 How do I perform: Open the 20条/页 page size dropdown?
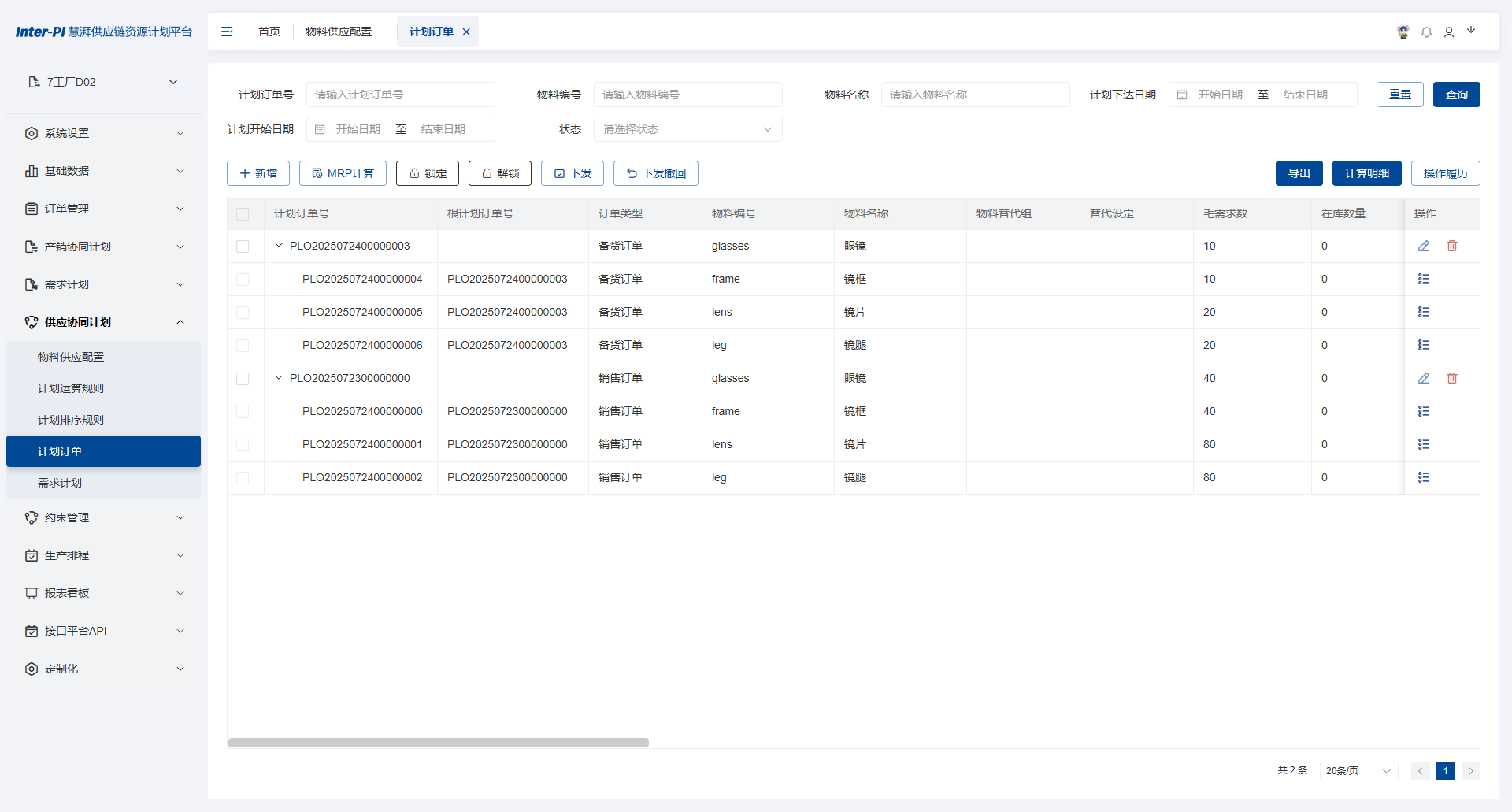[x=1358, y=771]
